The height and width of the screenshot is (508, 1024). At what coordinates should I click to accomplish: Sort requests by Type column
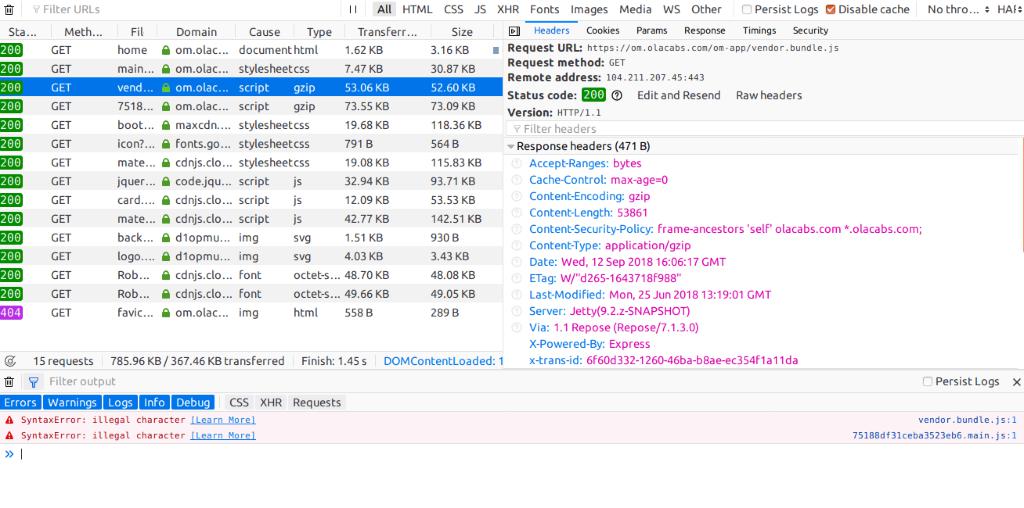[319, 32]
